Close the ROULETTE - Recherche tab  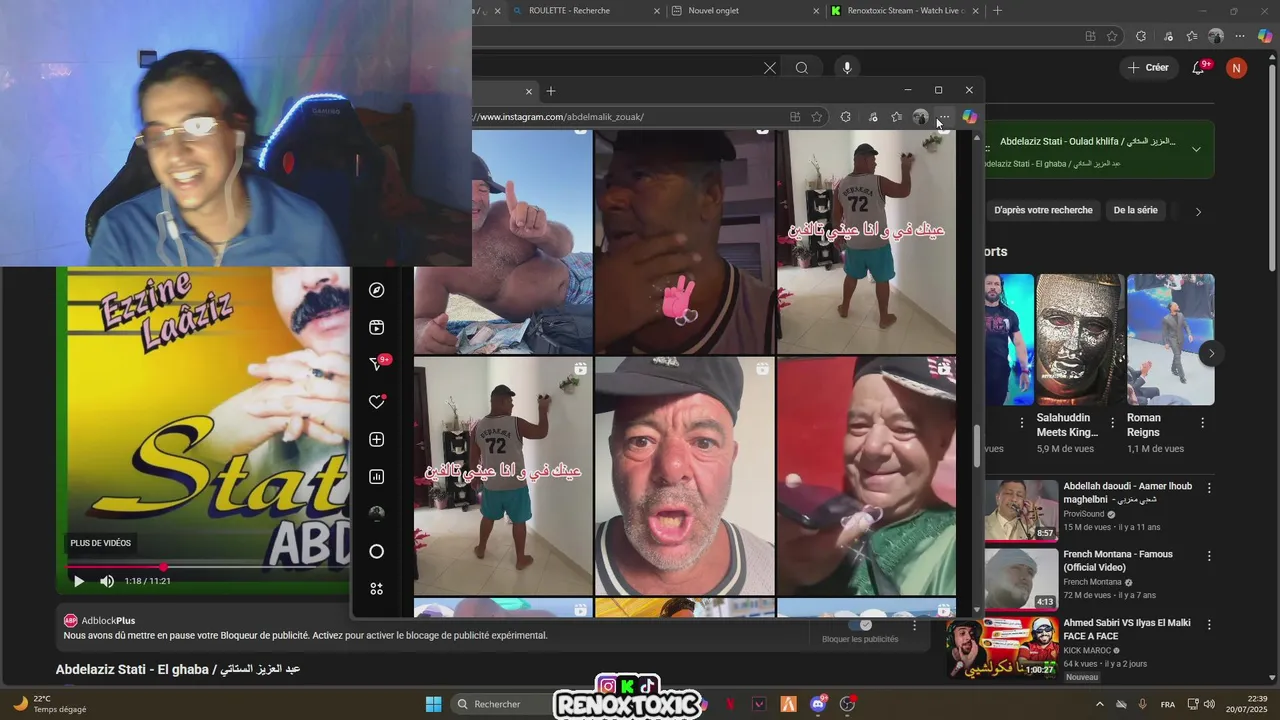[656, 11]
